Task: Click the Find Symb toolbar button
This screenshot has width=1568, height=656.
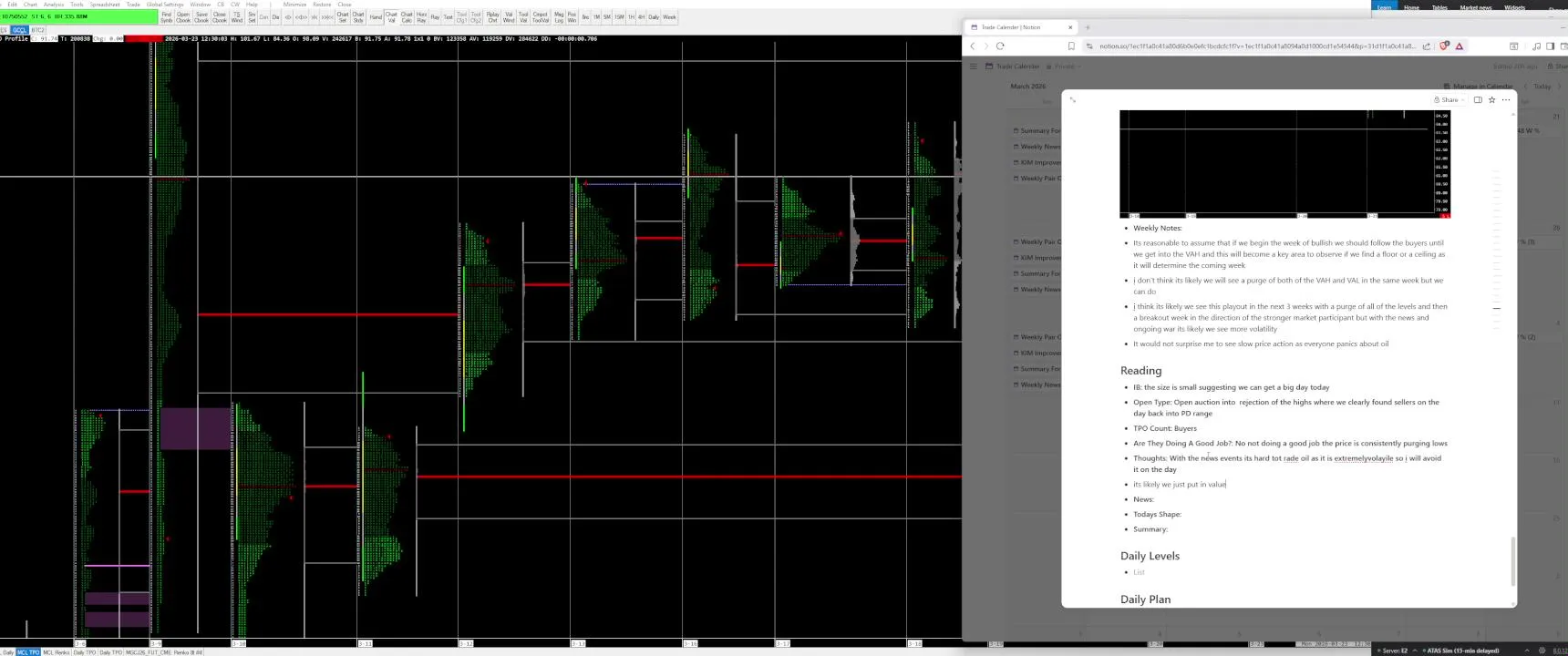Action: pos(166,17)
